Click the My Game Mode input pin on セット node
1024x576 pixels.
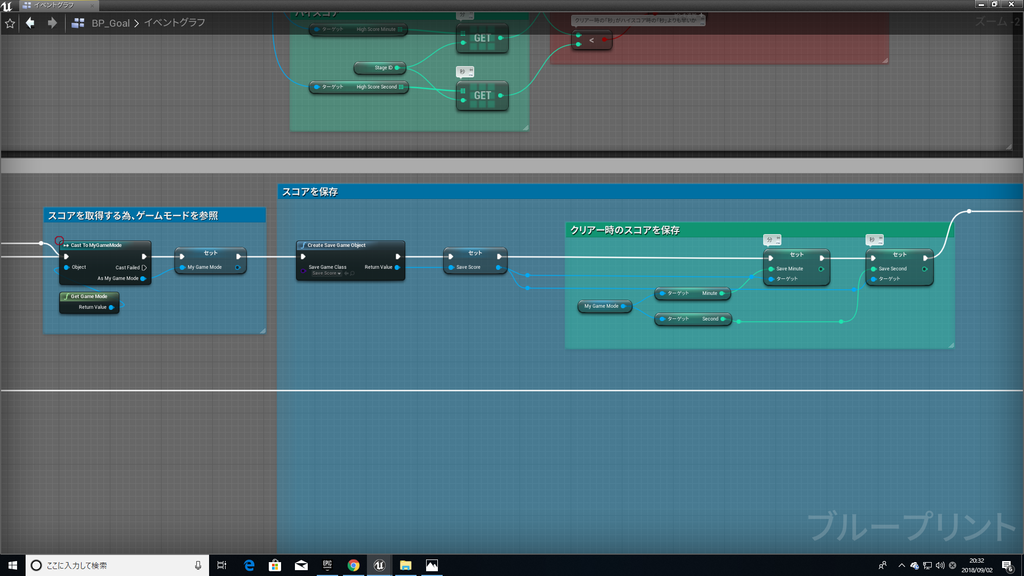[182, 267]
